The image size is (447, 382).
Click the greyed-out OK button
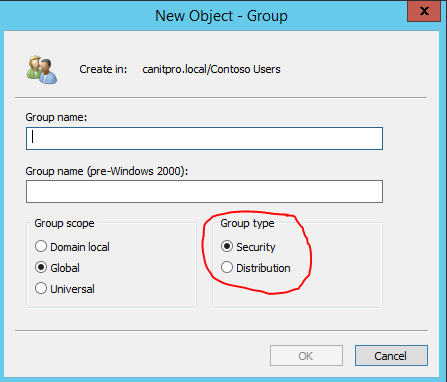pyautogui.click(x=306, y=356)
